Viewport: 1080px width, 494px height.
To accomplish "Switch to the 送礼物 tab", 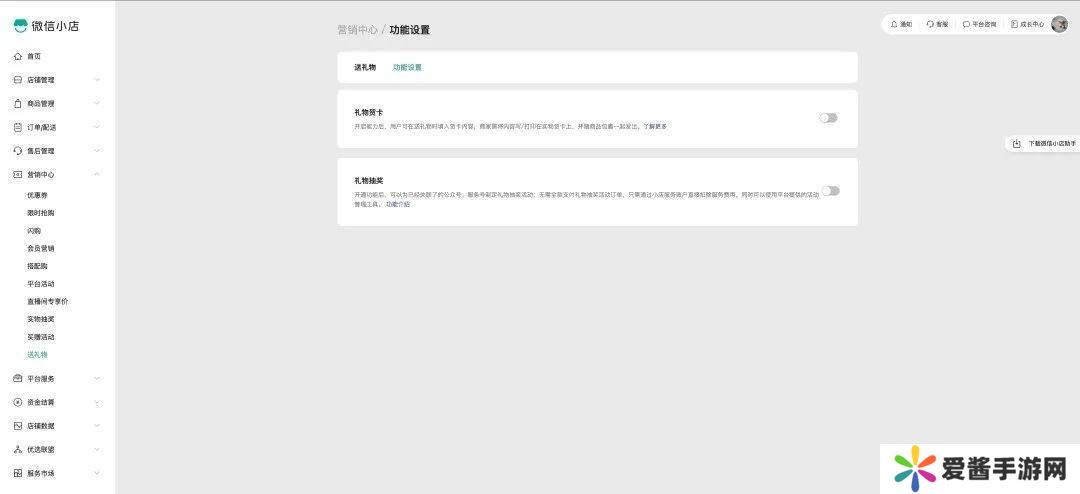I will pos(364,68).
